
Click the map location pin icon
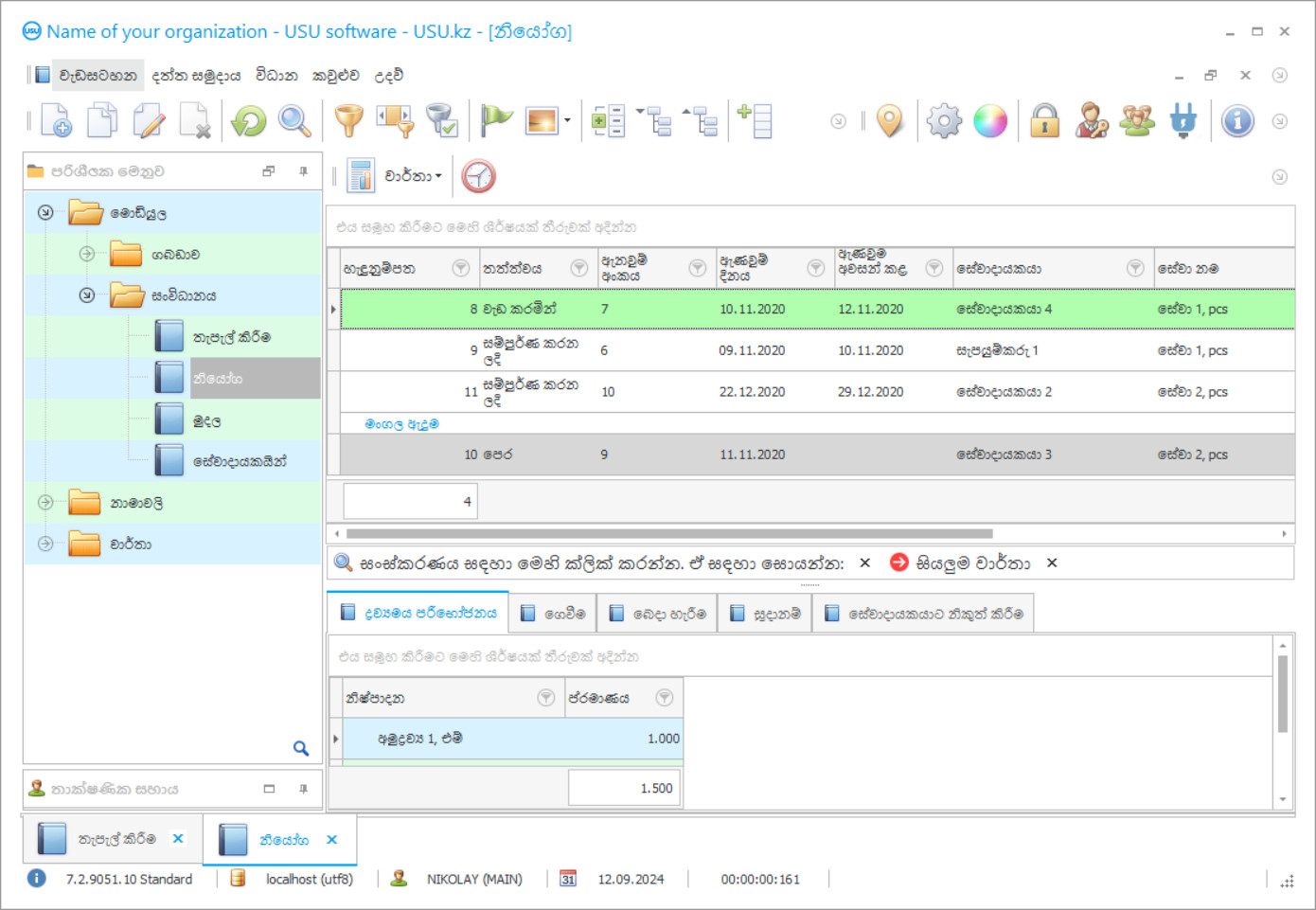tap(890, 120)
